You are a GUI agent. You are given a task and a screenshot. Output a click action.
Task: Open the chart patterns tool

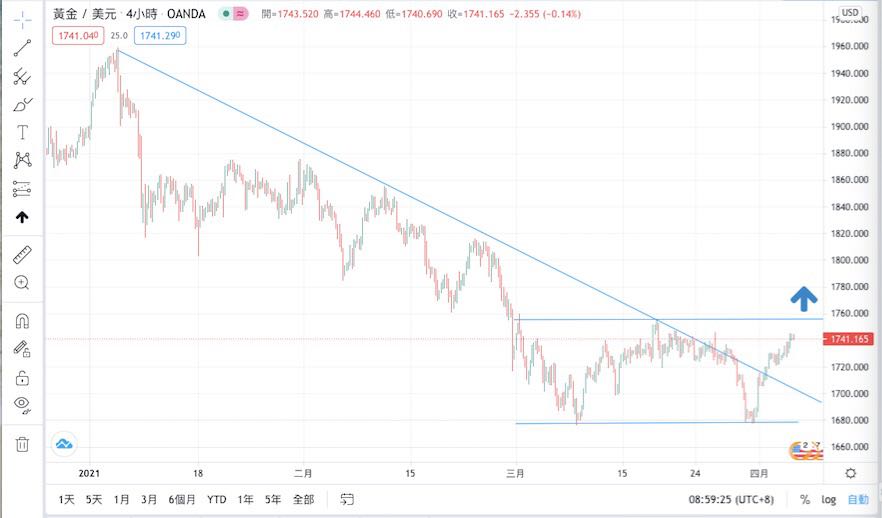[22, 160]
